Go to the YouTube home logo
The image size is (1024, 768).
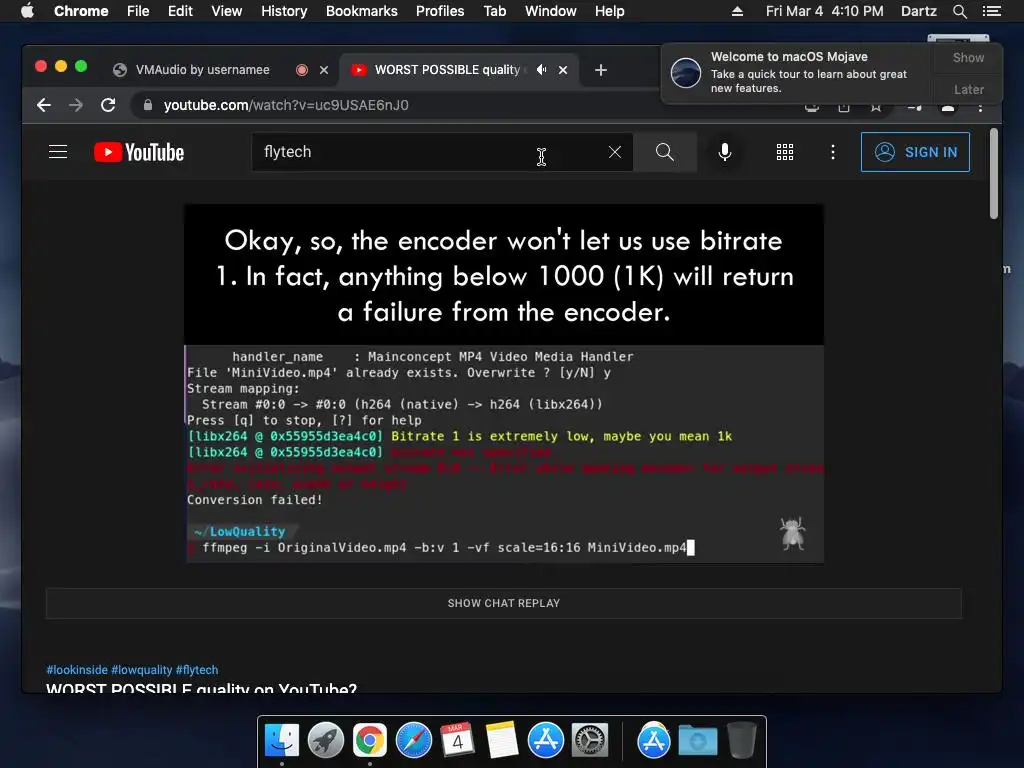(x=139, y=152)
